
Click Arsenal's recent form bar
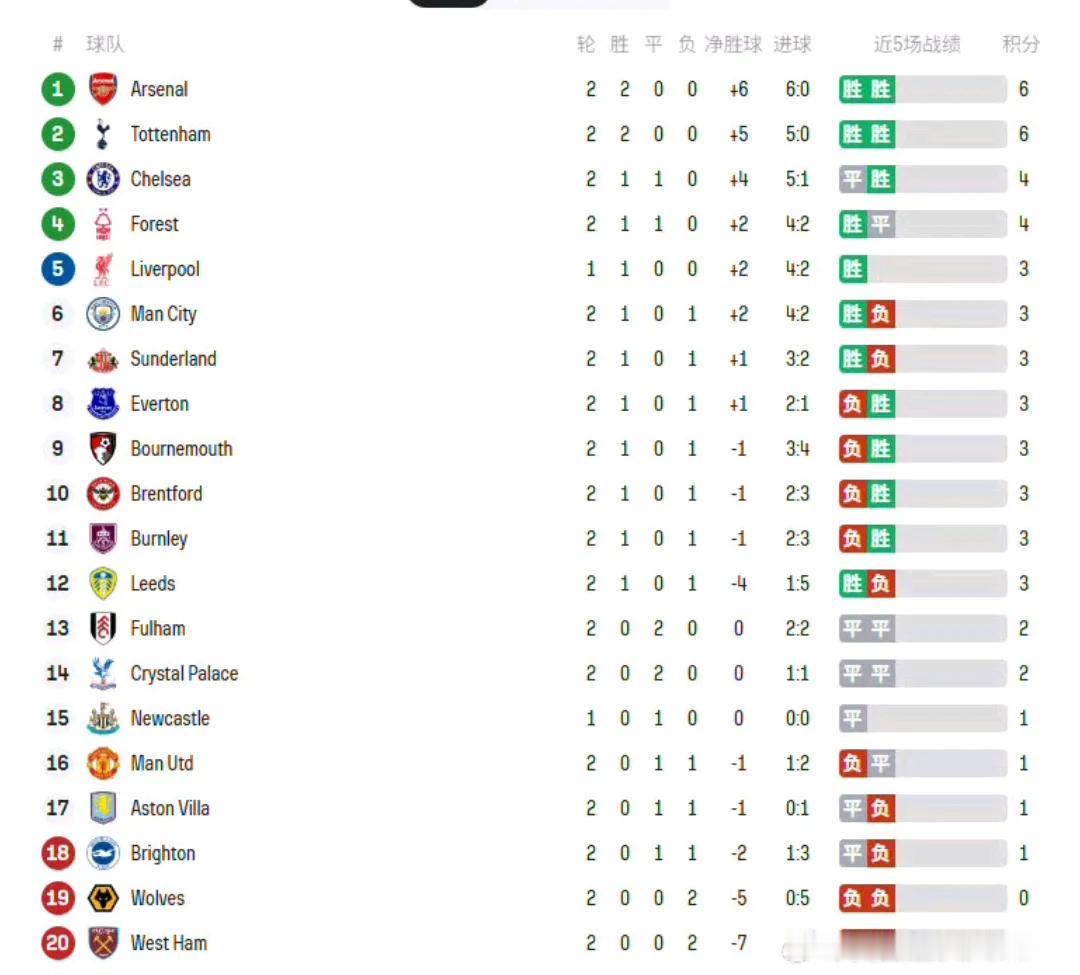[x=922, y=89]
